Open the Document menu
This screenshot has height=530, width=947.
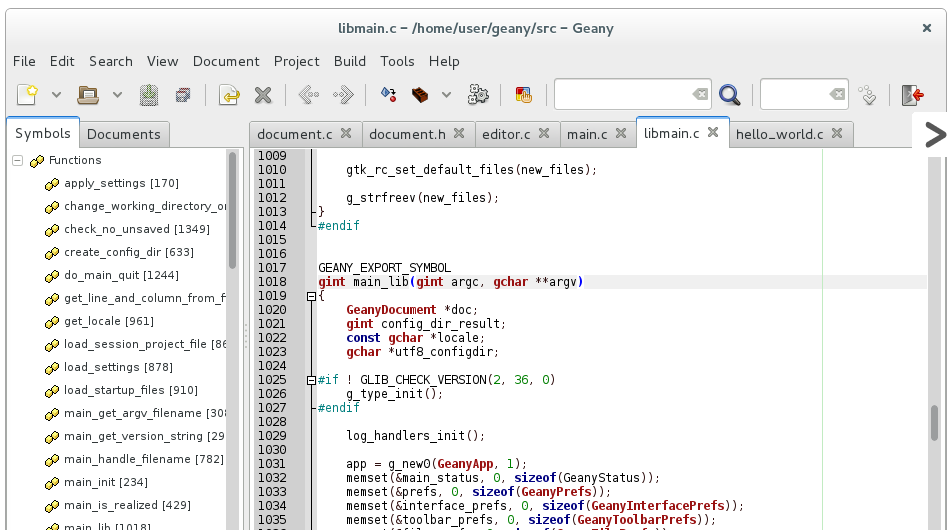click(x=226, y=62)
